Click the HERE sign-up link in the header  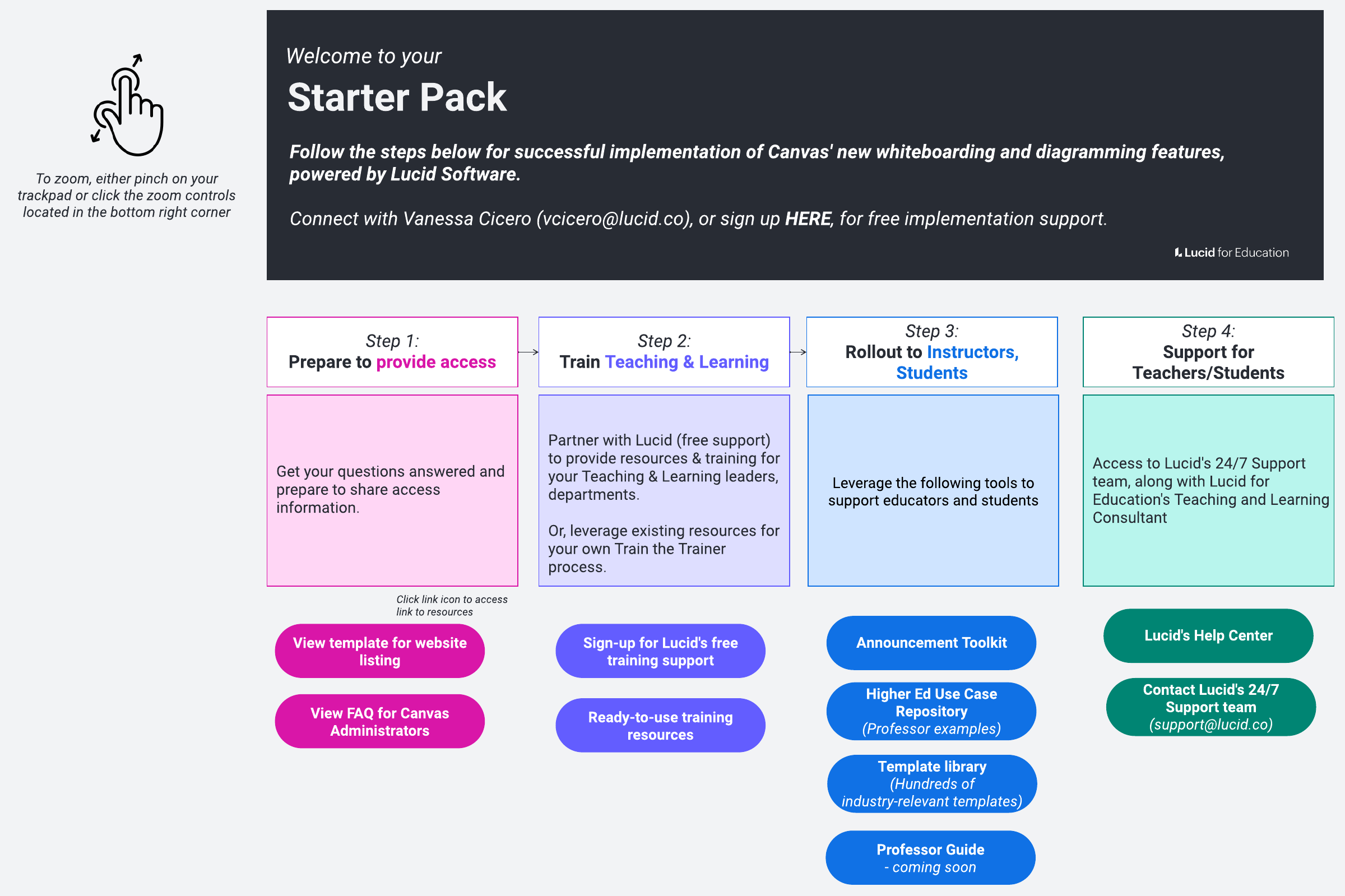[808, 219]
